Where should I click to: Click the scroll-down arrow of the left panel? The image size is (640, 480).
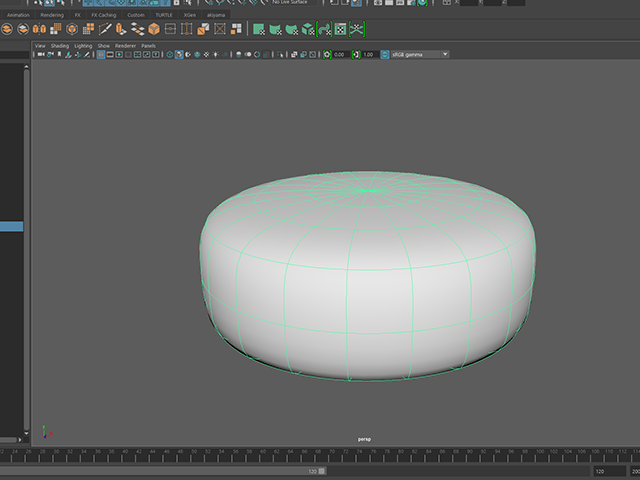coord(27,433)
